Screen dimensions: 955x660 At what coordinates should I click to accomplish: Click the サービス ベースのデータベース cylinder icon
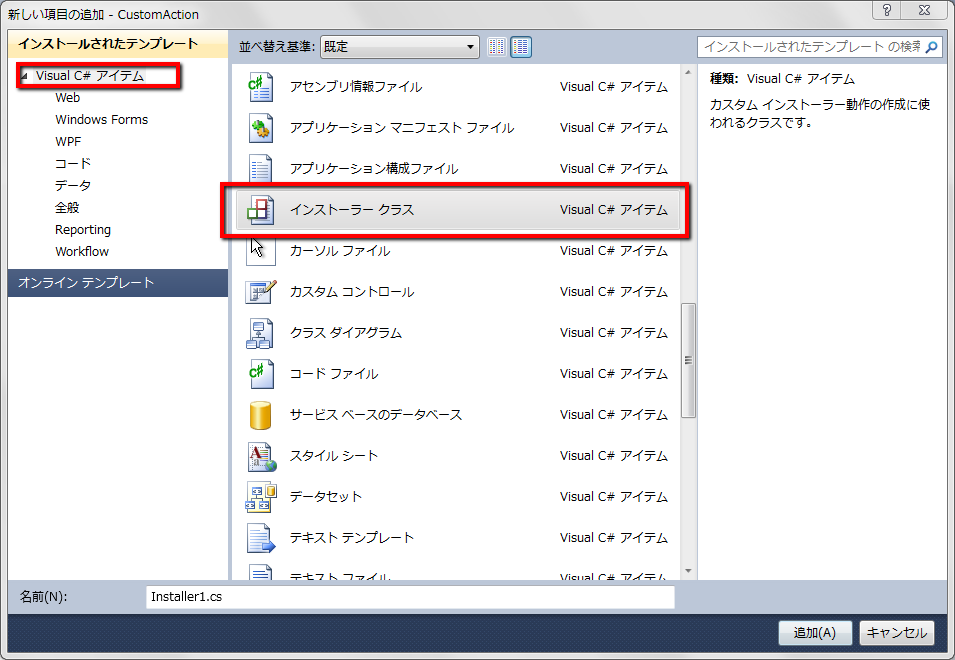[261, 415]
